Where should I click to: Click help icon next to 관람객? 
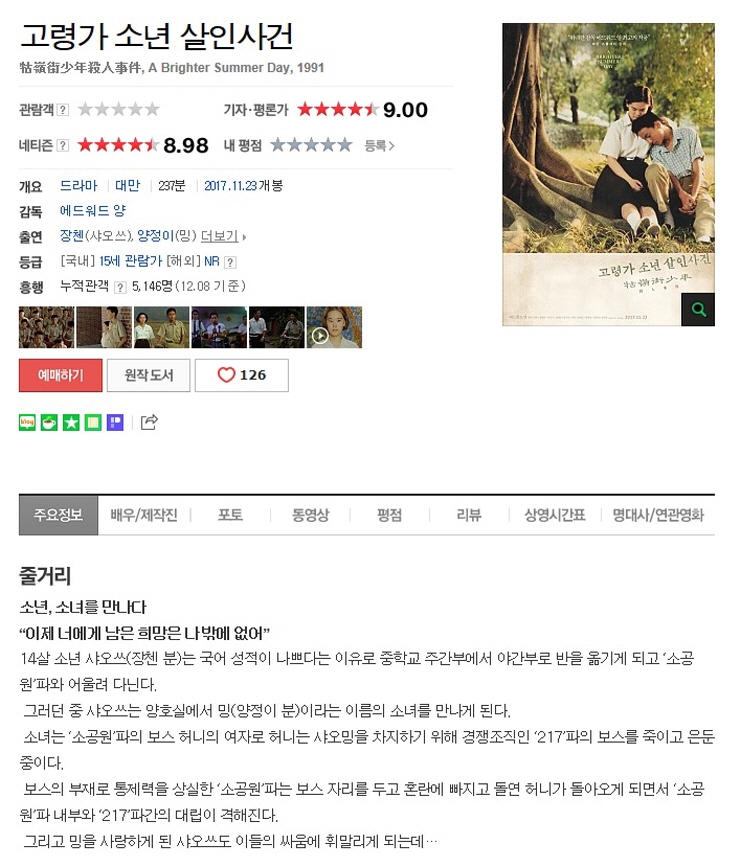point(63,109)
